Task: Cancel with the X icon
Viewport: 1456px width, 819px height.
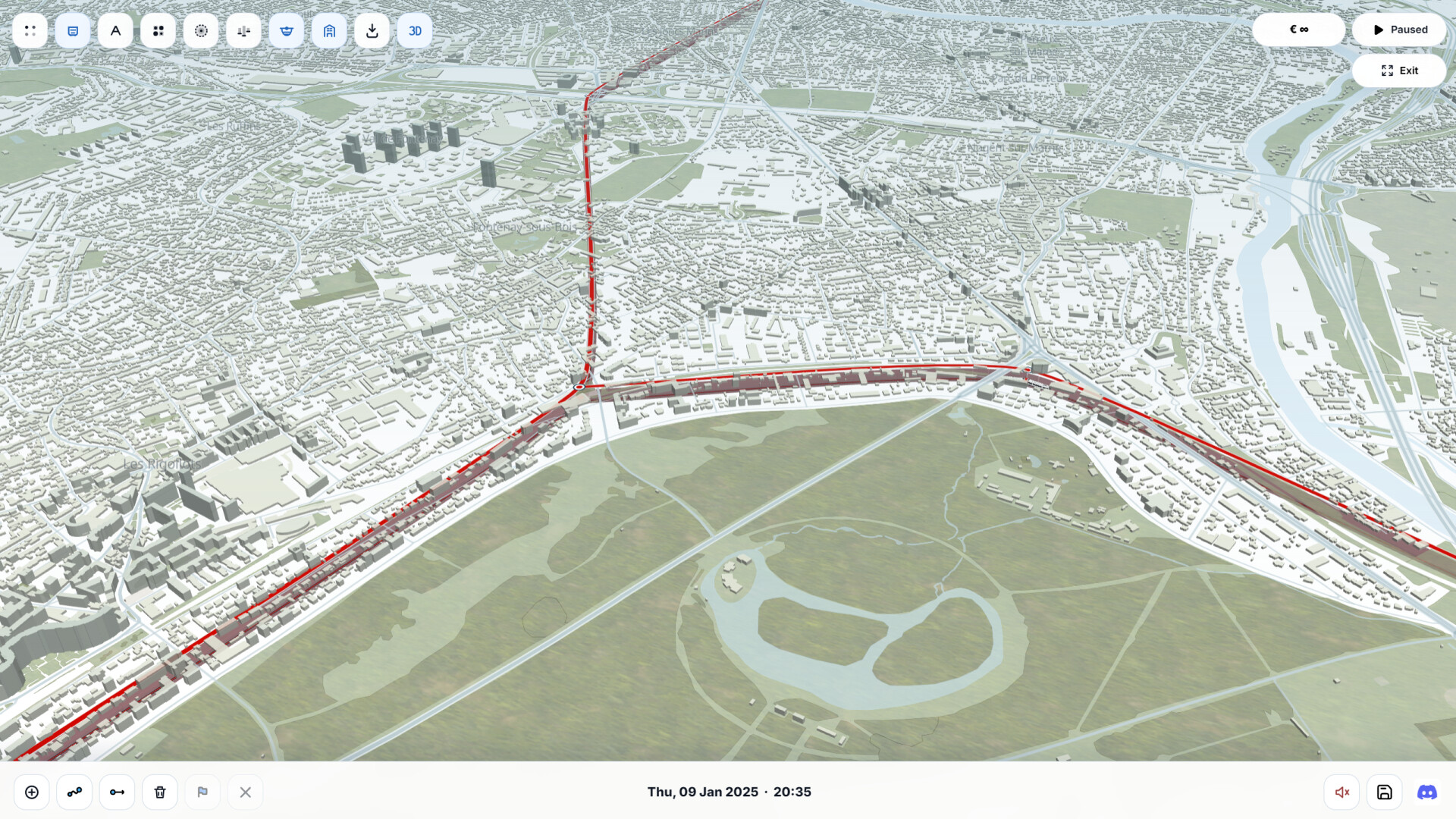Action: pyautogui.click(x=245, y=792)
